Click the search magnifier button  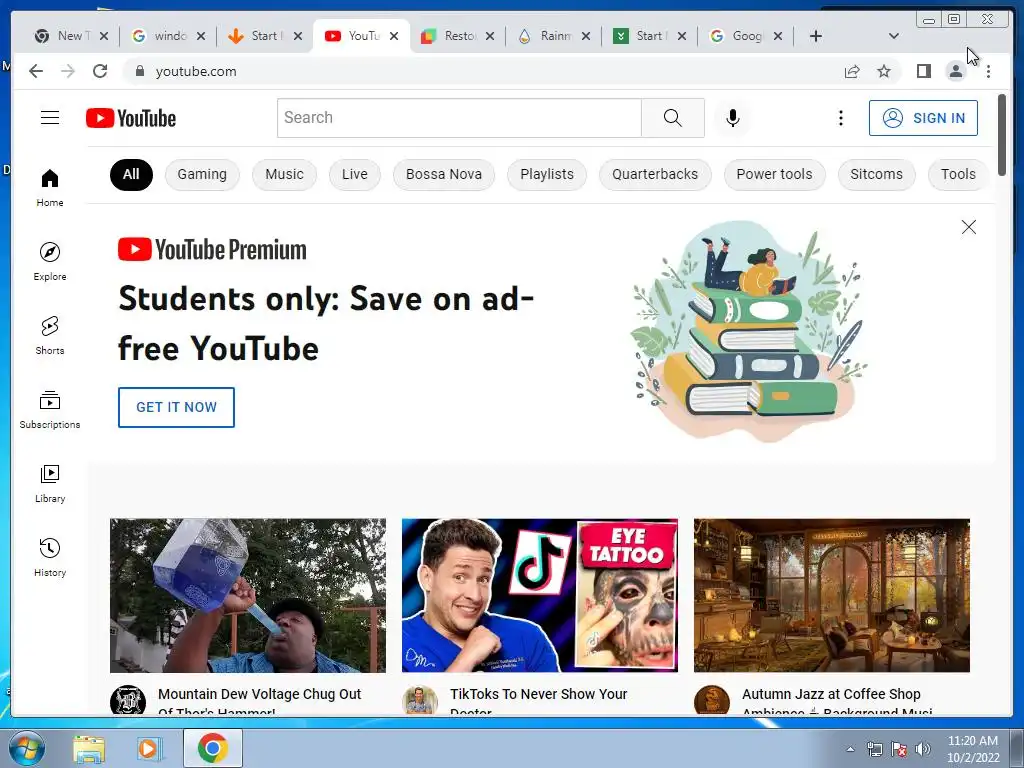[673, 118]
